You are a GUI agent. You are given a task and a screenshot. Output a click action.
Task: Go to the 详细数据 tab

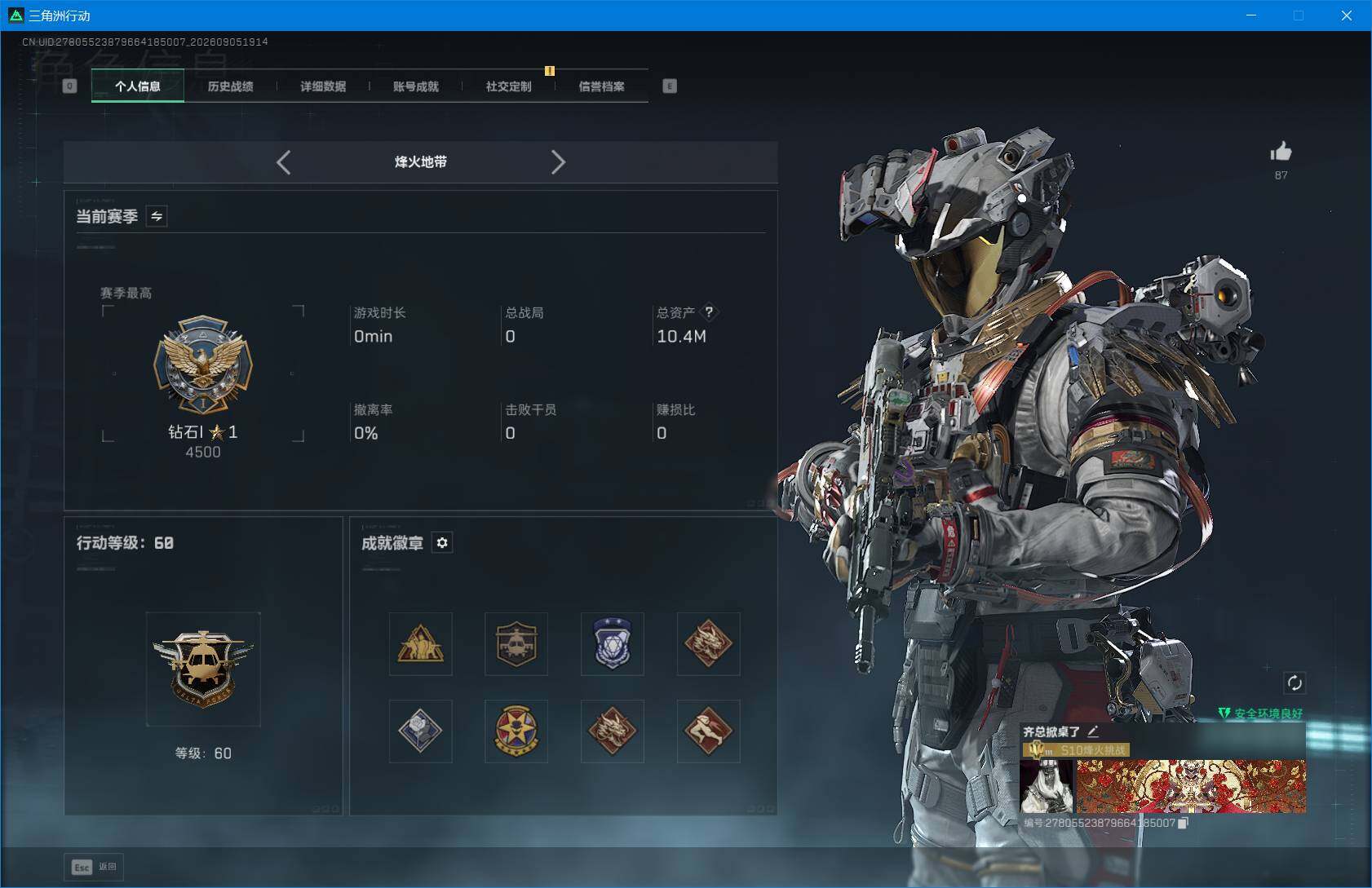tap(323, 86)
